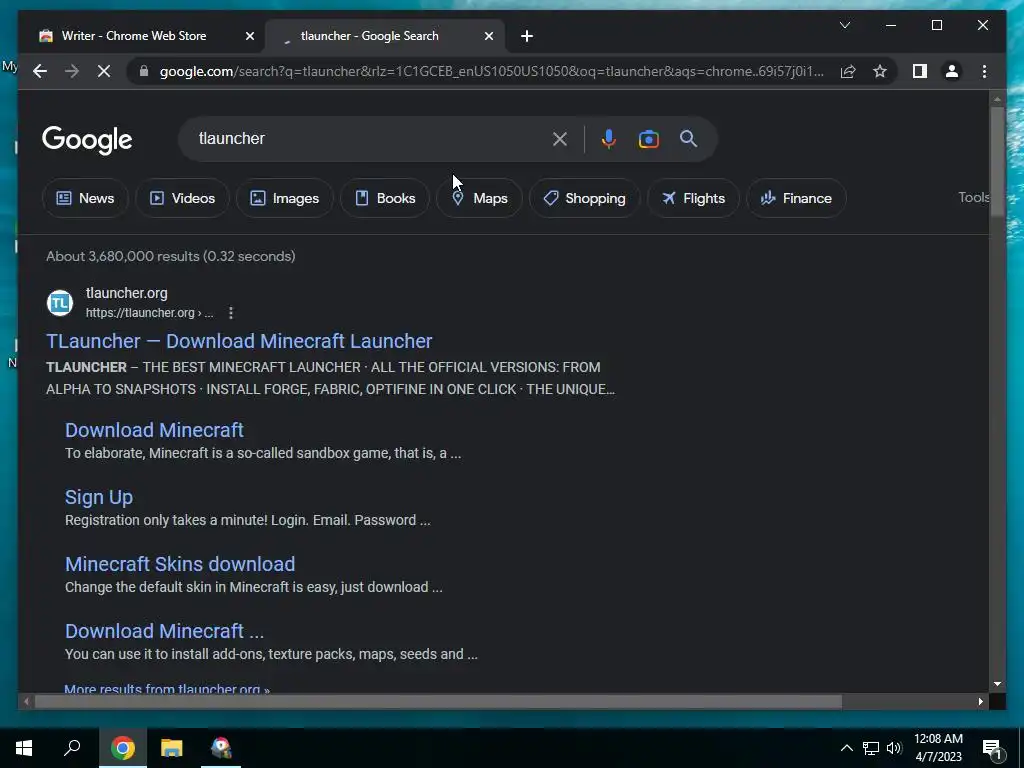The image size is (1024, 768).
Task: Open the TL favicon of tlauncher.org
Action: [x=59, y=303]
